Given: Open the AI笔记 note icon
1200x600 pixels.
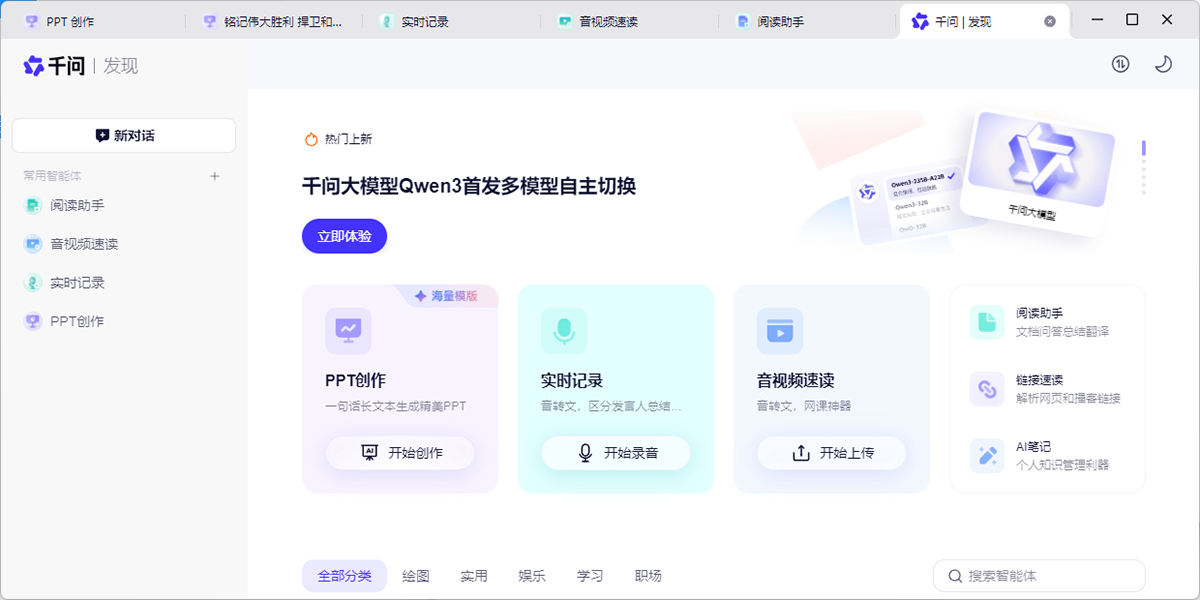Looking at the screenshot, I should point(986,455).
